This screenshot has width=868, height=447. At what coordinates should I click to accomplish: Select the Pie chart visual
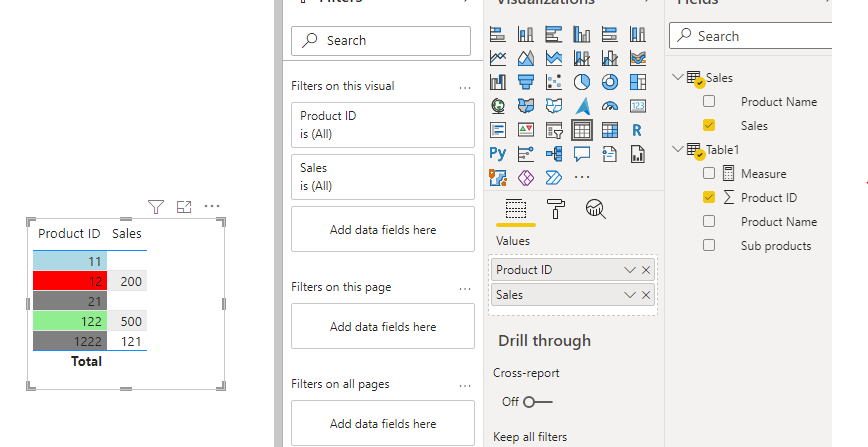pyautogui.click(x=582, y=82)
